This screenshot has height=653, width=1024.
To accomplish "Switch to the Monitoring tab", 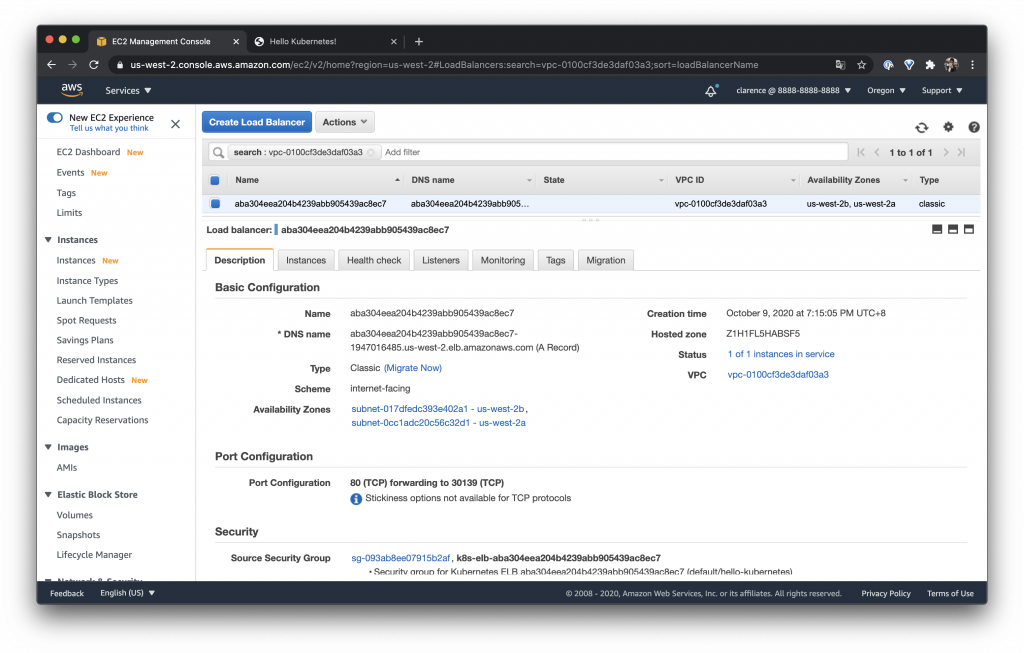I will point(503,260).
